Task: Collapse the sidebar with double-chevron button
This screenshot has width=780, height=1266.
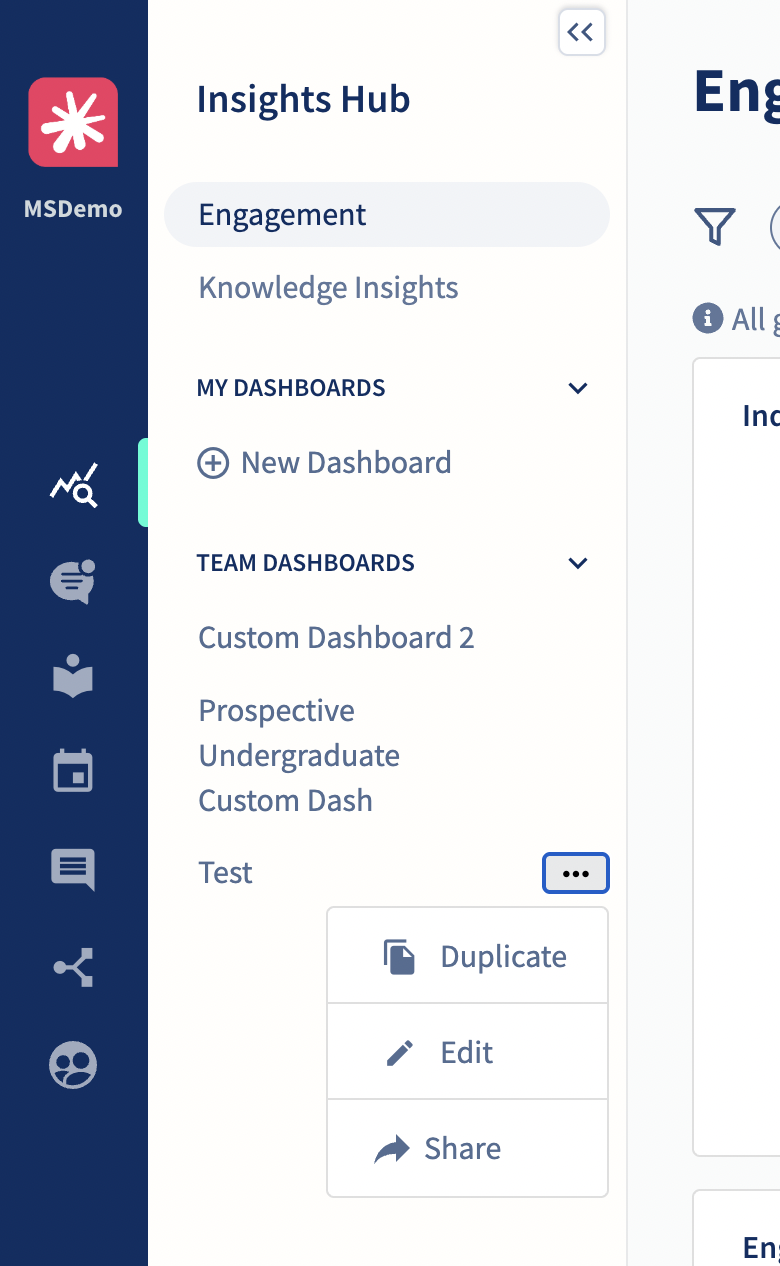Action: [x=581, y=32]
